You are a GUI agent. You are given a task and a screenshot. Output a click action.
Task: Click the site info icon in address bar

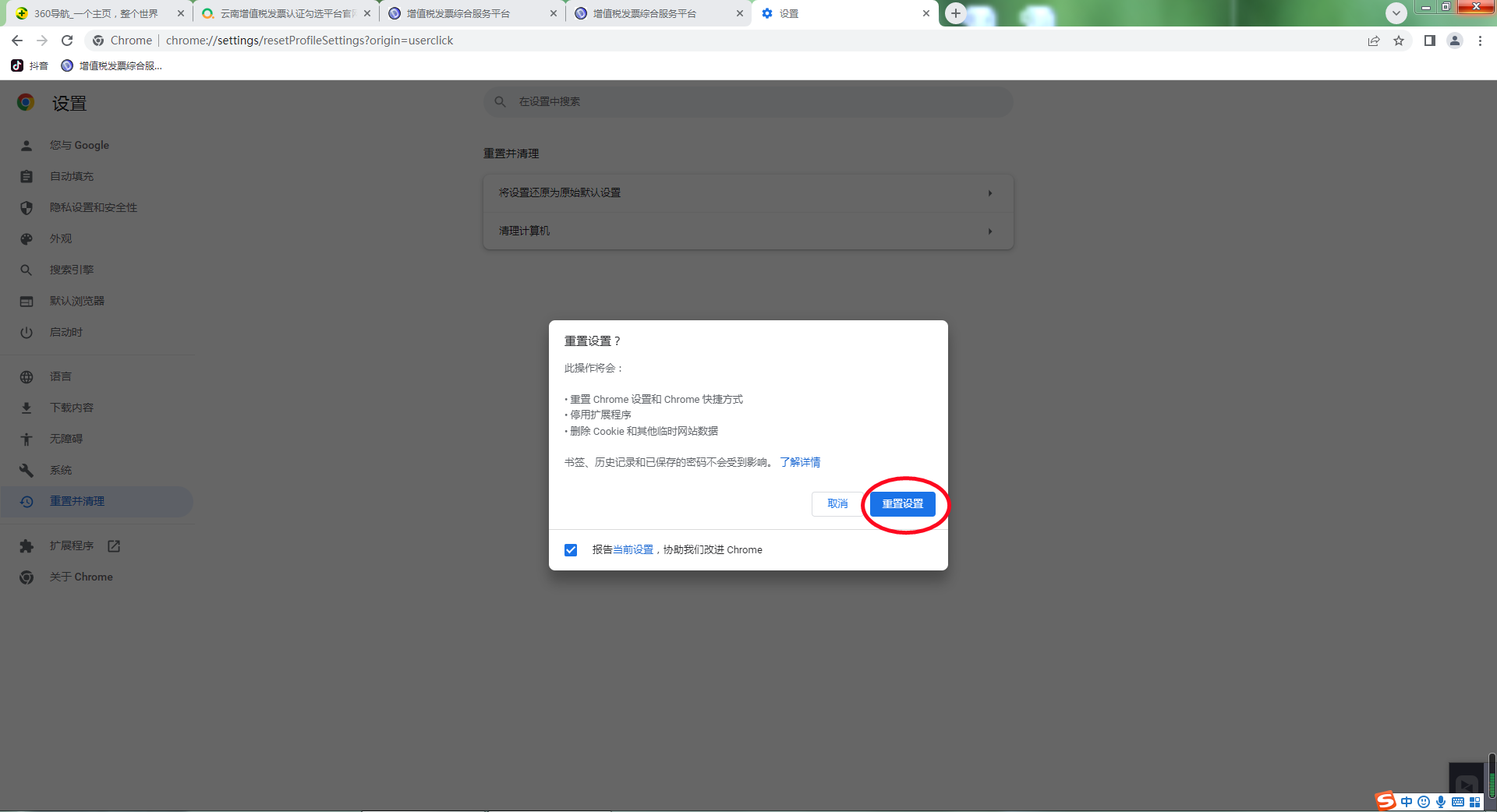point(98,41)
